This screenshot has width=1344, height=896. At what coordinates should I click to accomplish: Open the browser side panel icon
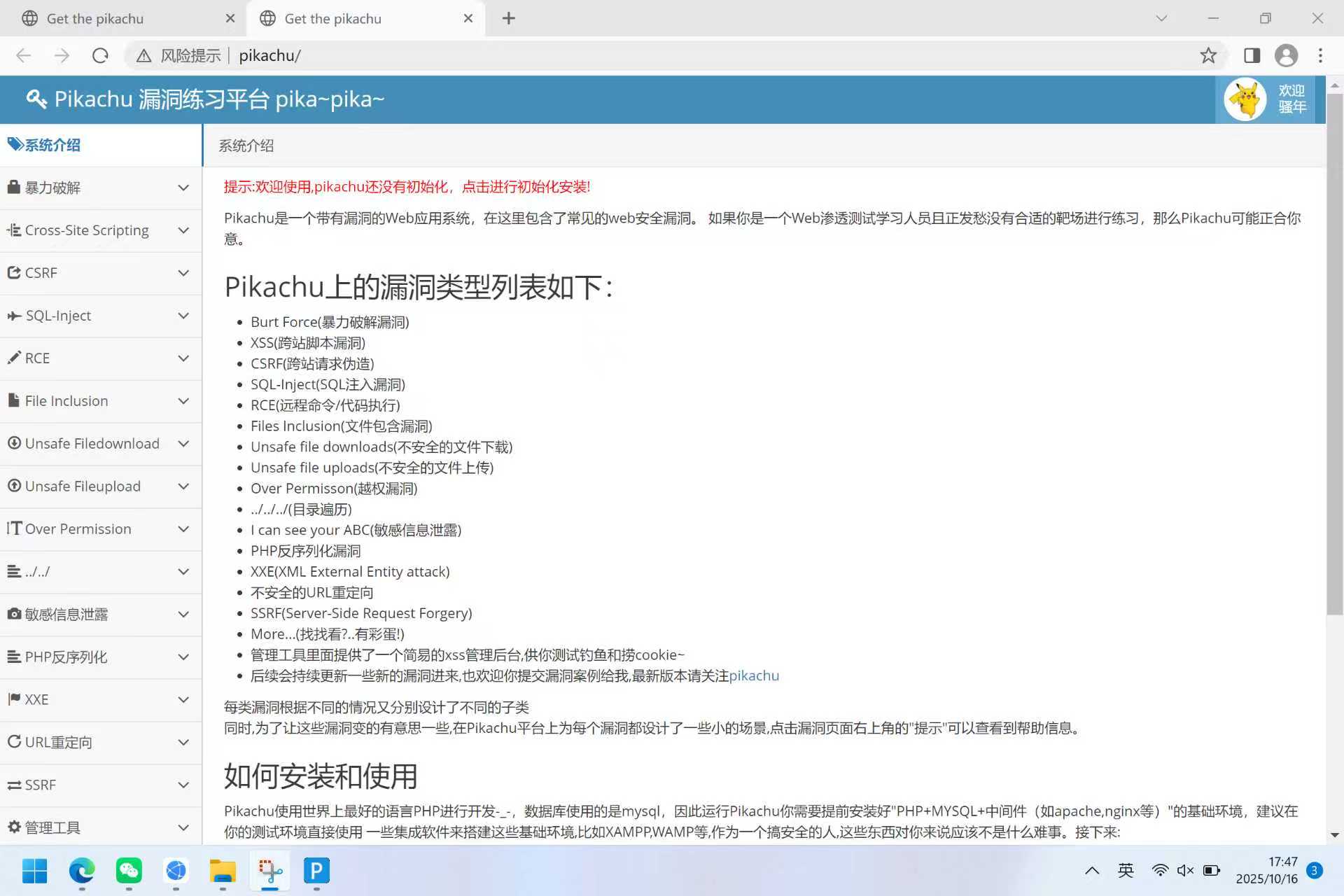point(1252,55)
